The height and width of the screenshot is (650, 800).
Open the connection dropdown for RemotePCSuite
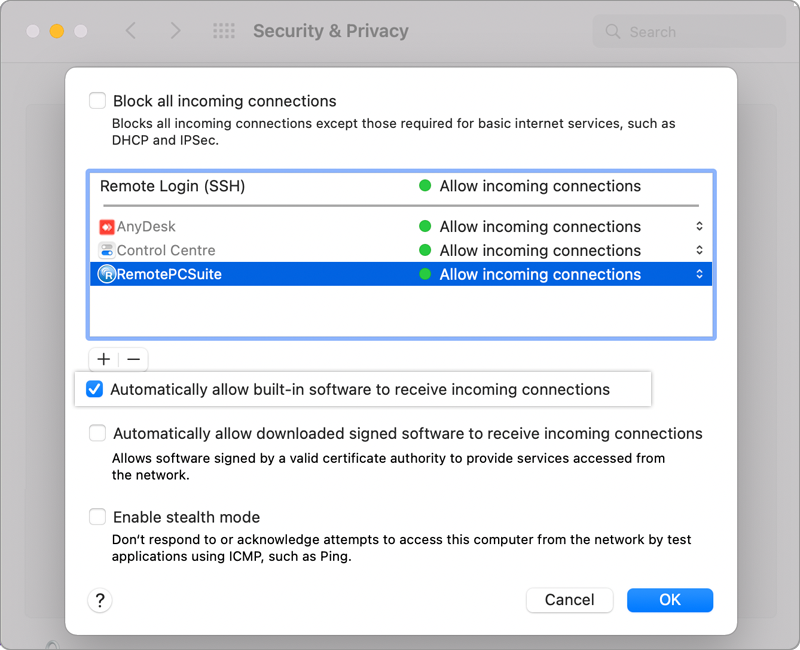700,274
